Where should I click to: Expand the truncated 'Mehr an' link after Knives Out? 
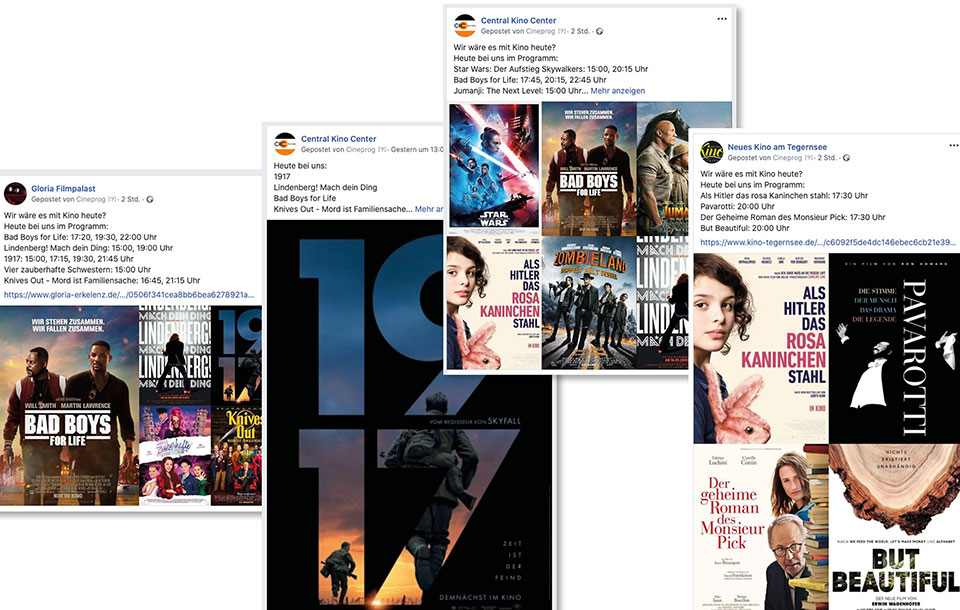point(429,209)
